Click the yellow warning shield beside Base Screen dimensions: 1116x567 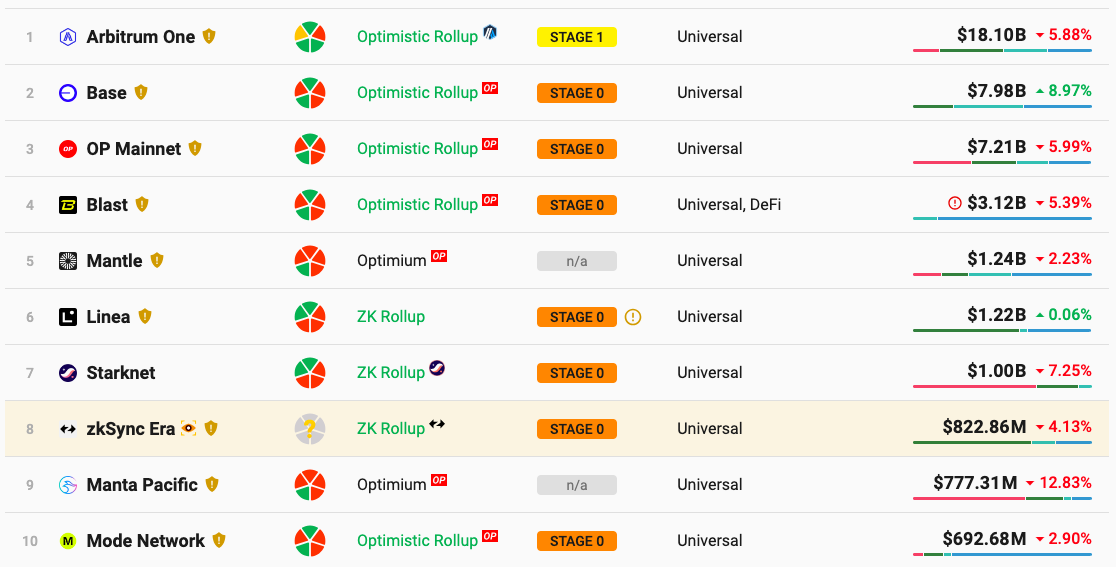click(141, 93)
